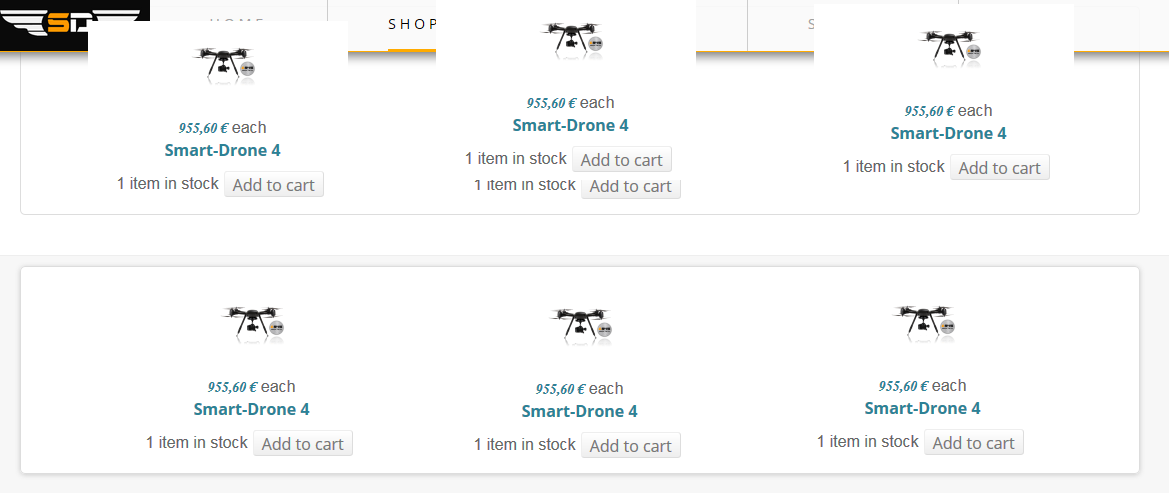This screenshot has width=1169, height=493.
Task: Add upper-left Smart-Drone 4 to cart
Action: pos(274,185)
